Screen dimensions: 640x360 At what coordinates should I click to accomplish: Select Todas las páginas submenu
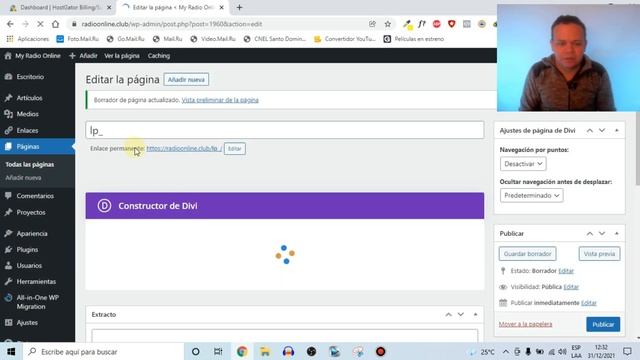pos(29,164)
